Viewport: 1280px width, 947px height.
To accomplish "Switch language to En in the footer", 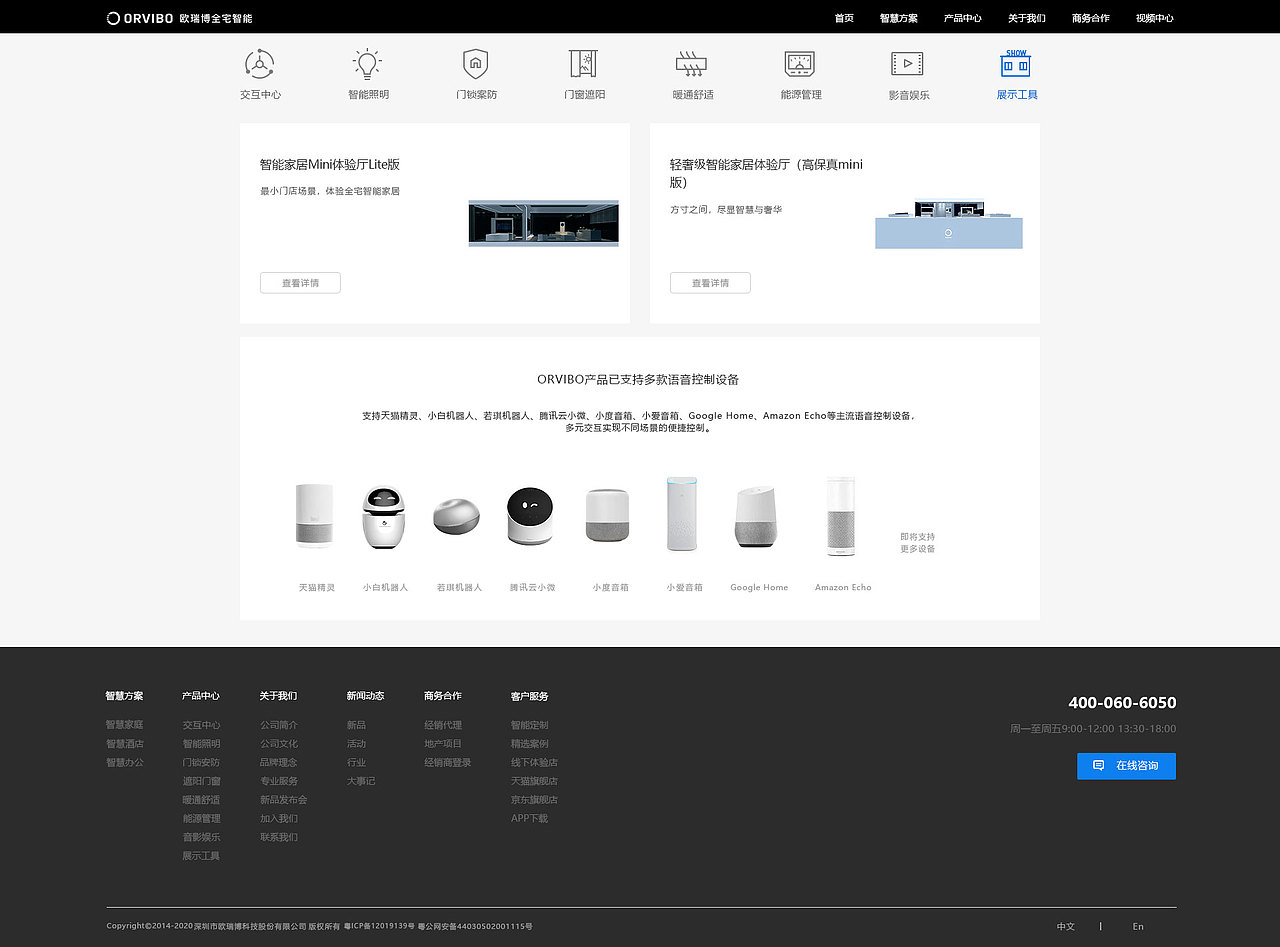I will [1138, 927].
